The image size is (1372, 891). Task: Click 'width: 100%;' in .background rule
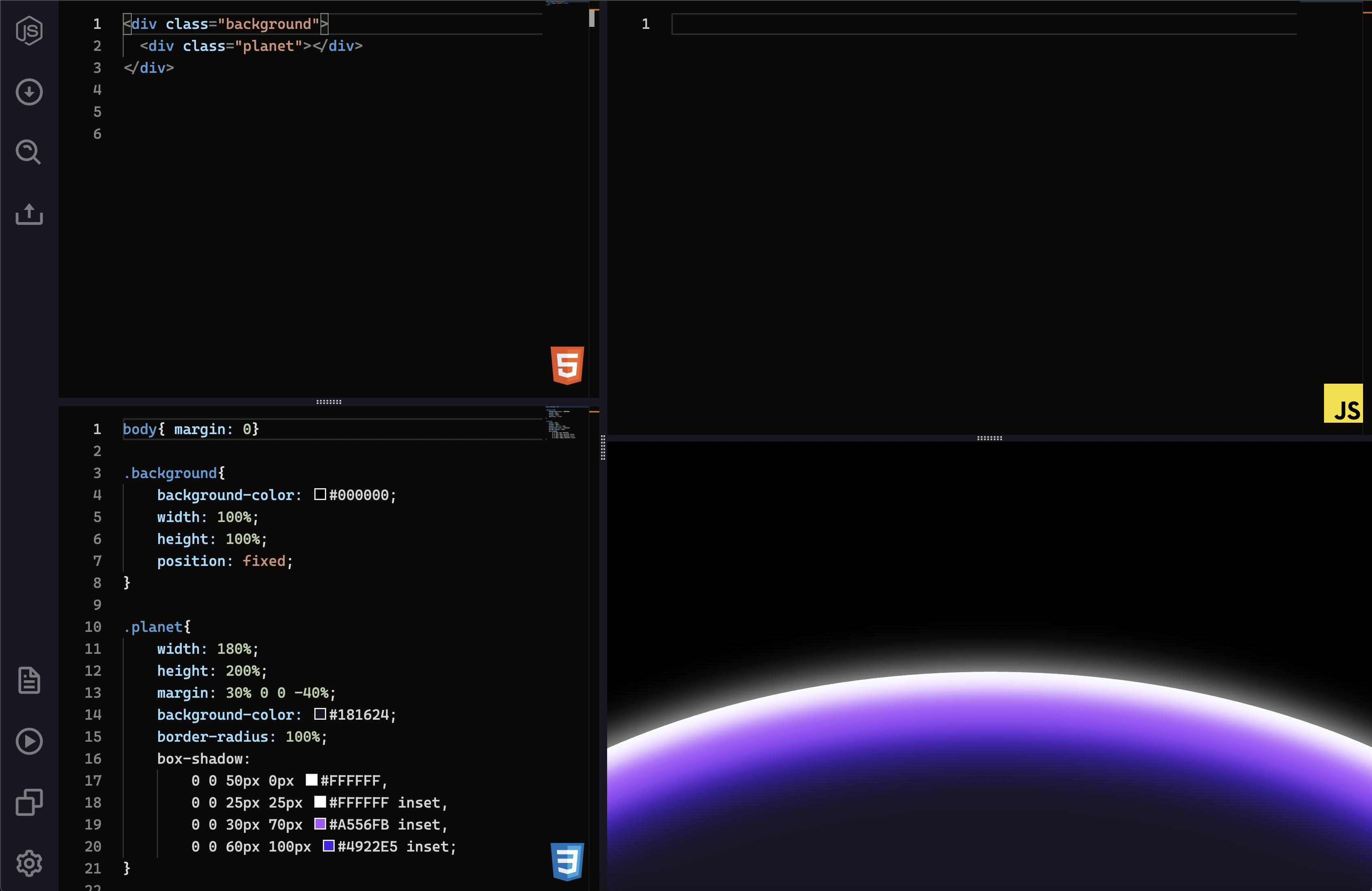pyautogui.click(x=208, y=517)
